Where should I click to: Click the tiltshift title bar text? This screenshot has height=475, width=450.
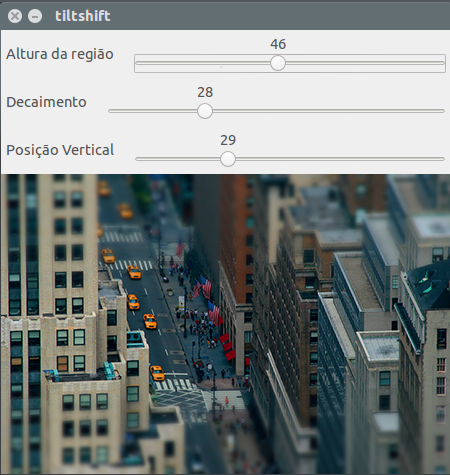(83, 16)
